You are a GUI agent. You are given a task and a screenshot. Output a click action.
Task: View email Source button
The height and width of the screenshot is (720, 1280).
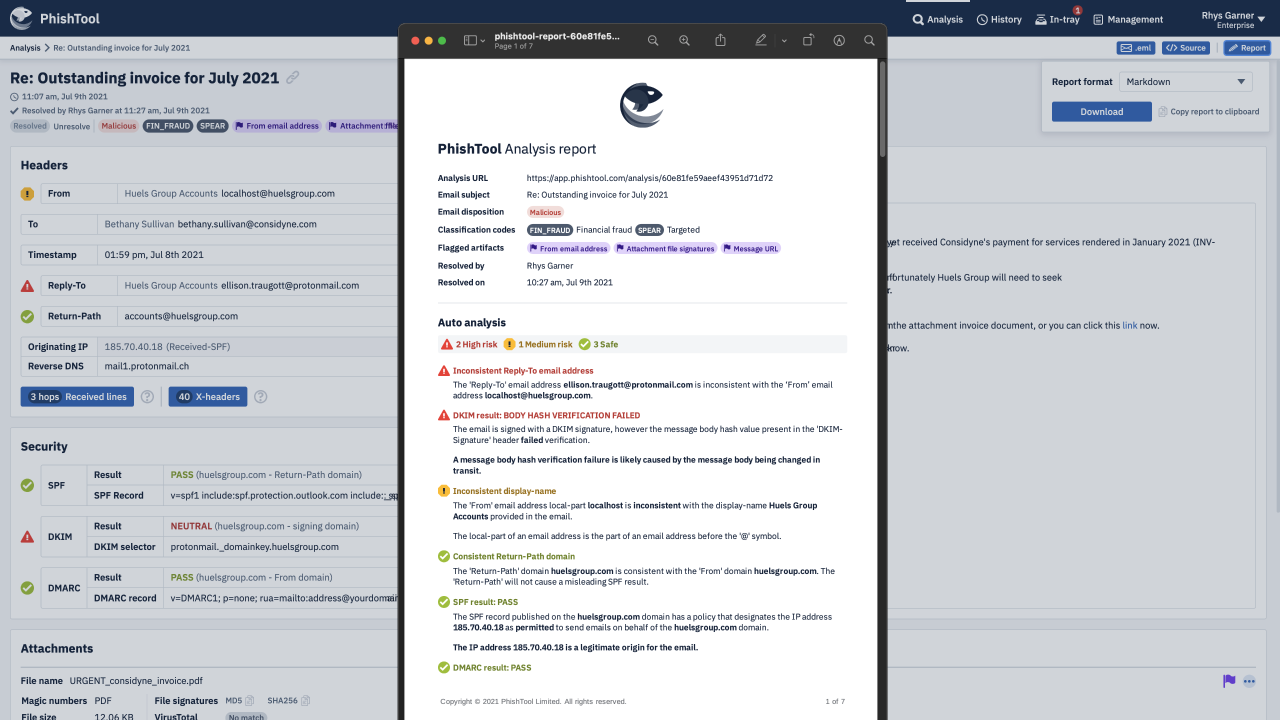1185,48
